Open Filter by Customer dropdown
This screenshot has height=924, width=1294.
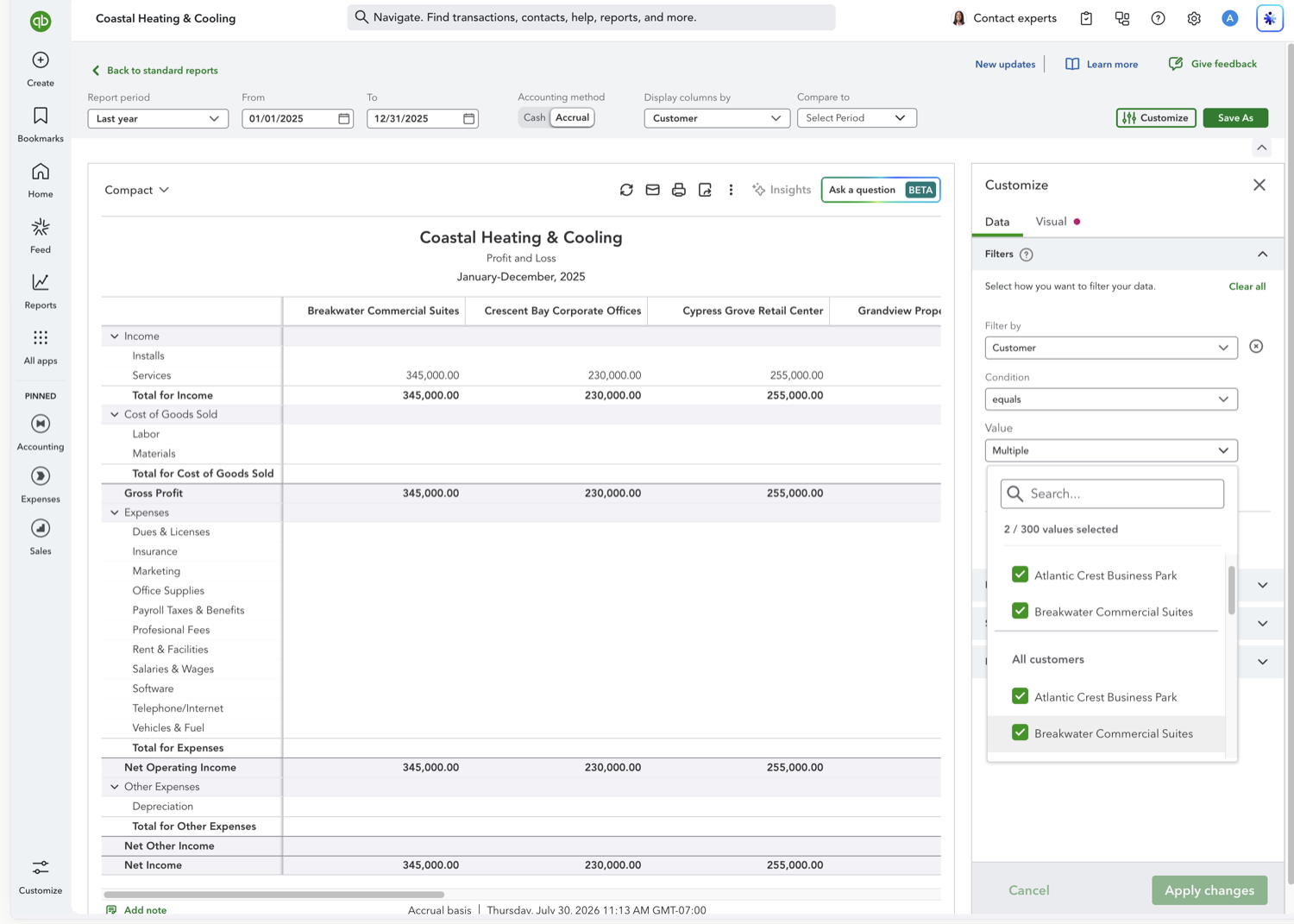tap(1111, 348)
